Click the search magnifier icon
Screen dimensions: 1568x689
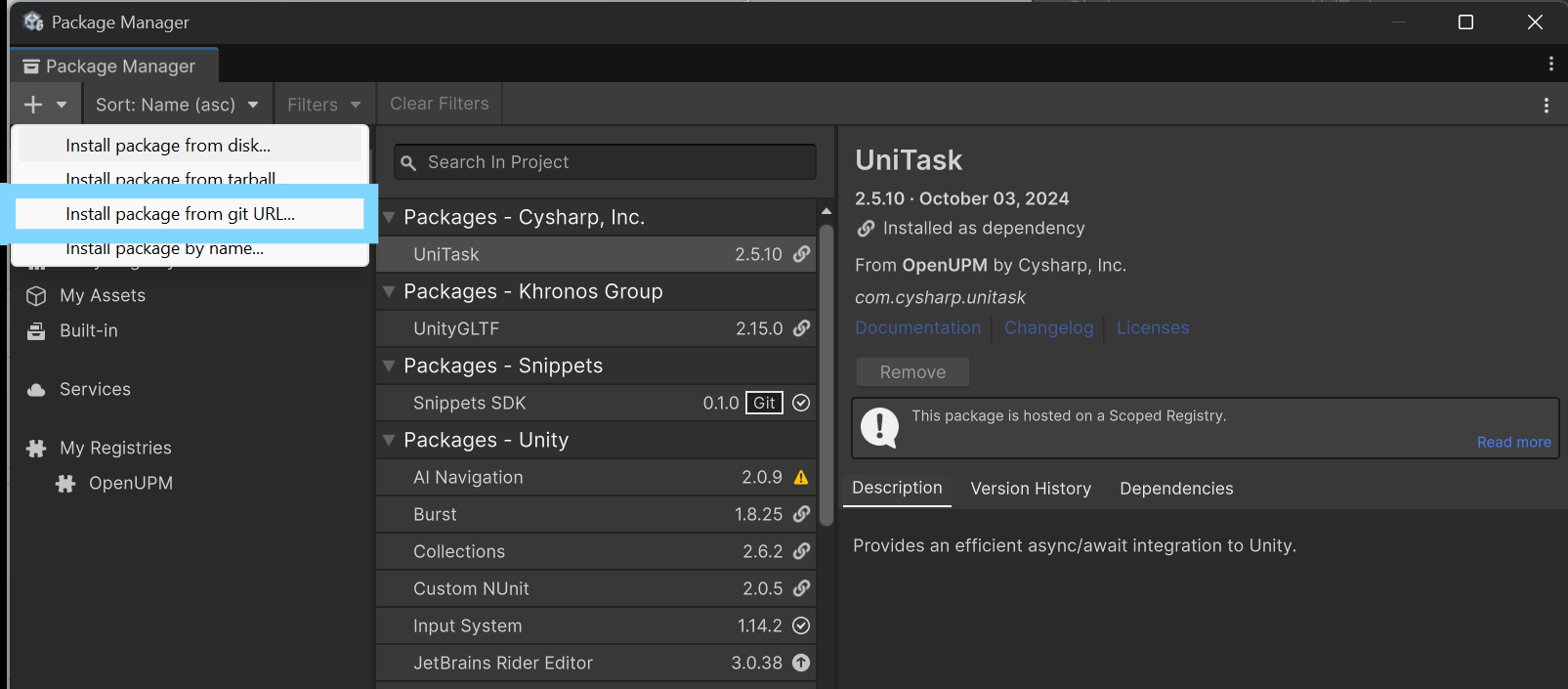click(x=408, y=163)
